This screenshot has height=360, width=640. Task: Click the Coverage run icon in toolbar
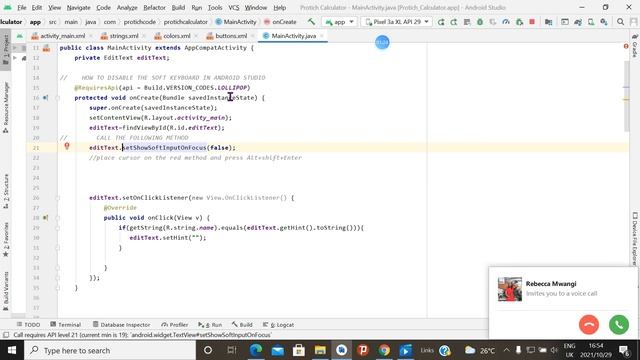493,22
